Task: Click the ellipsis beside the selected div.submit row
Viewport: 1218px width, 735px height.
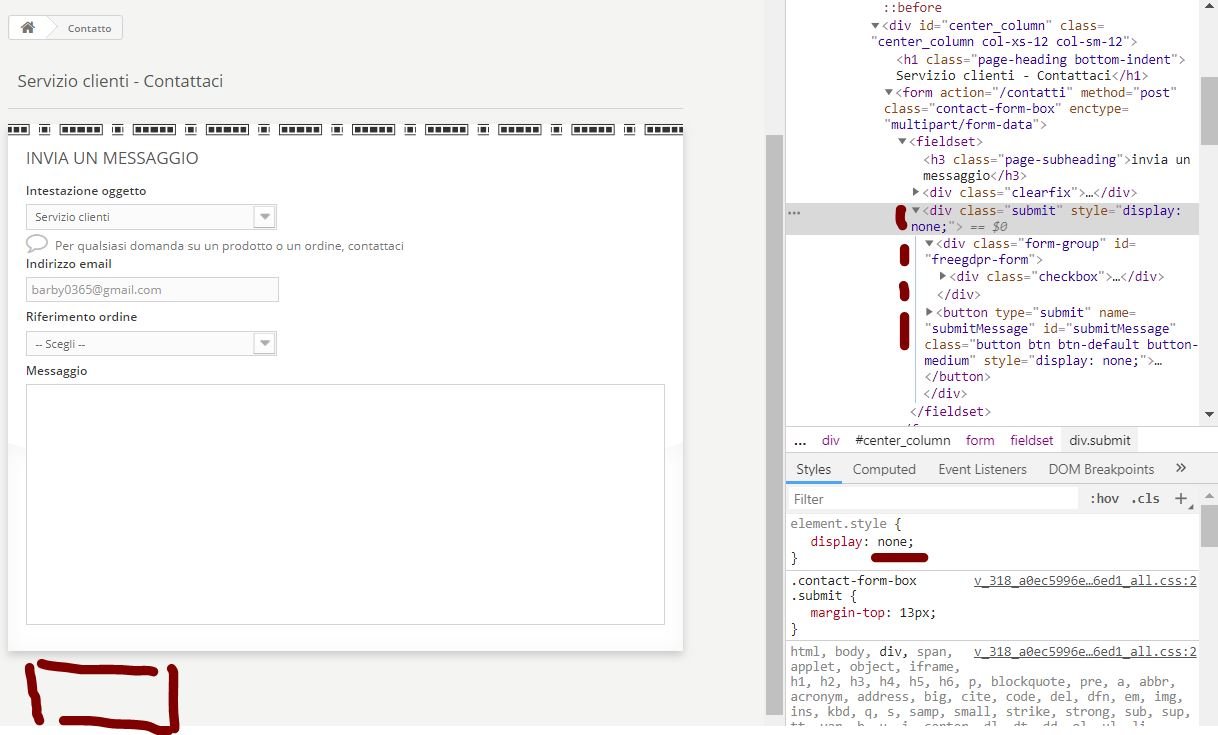Action: pyautogui.click(x=794, y=212)
